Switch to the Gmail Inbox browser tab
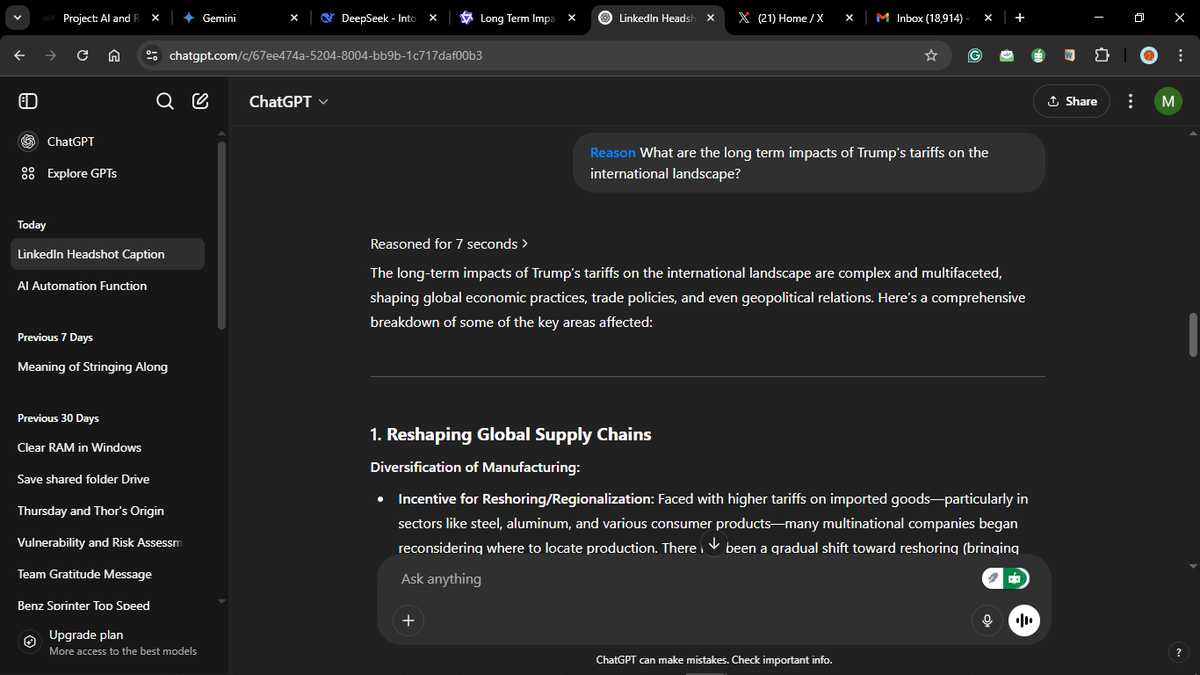The height and width of the screenshot is (675, 1200). 934,18
